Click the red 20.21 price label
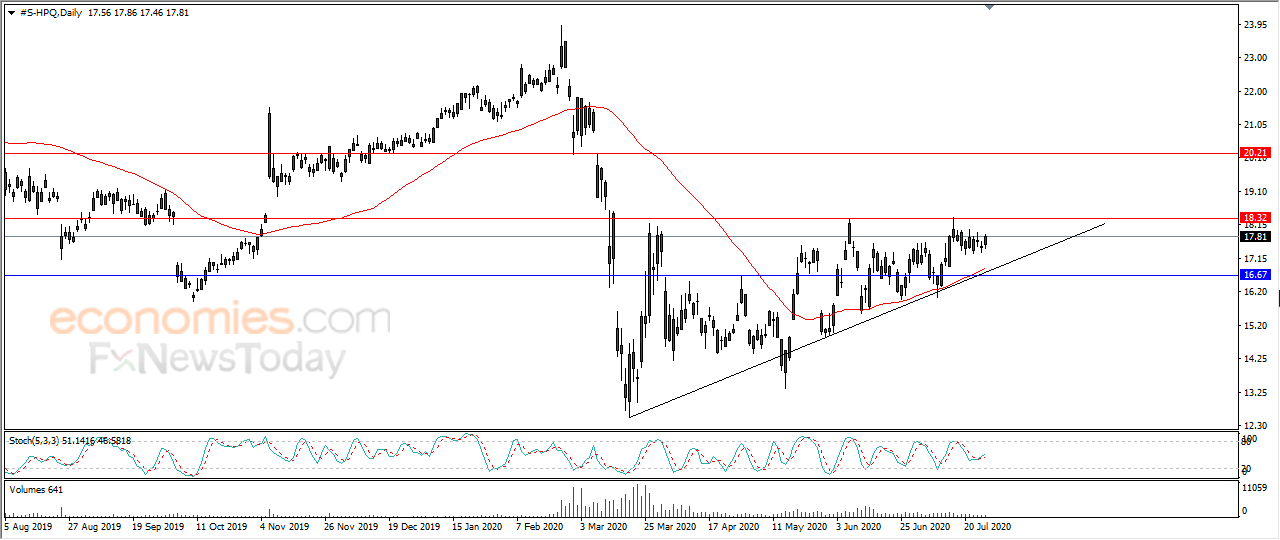 click(1254, 154)
